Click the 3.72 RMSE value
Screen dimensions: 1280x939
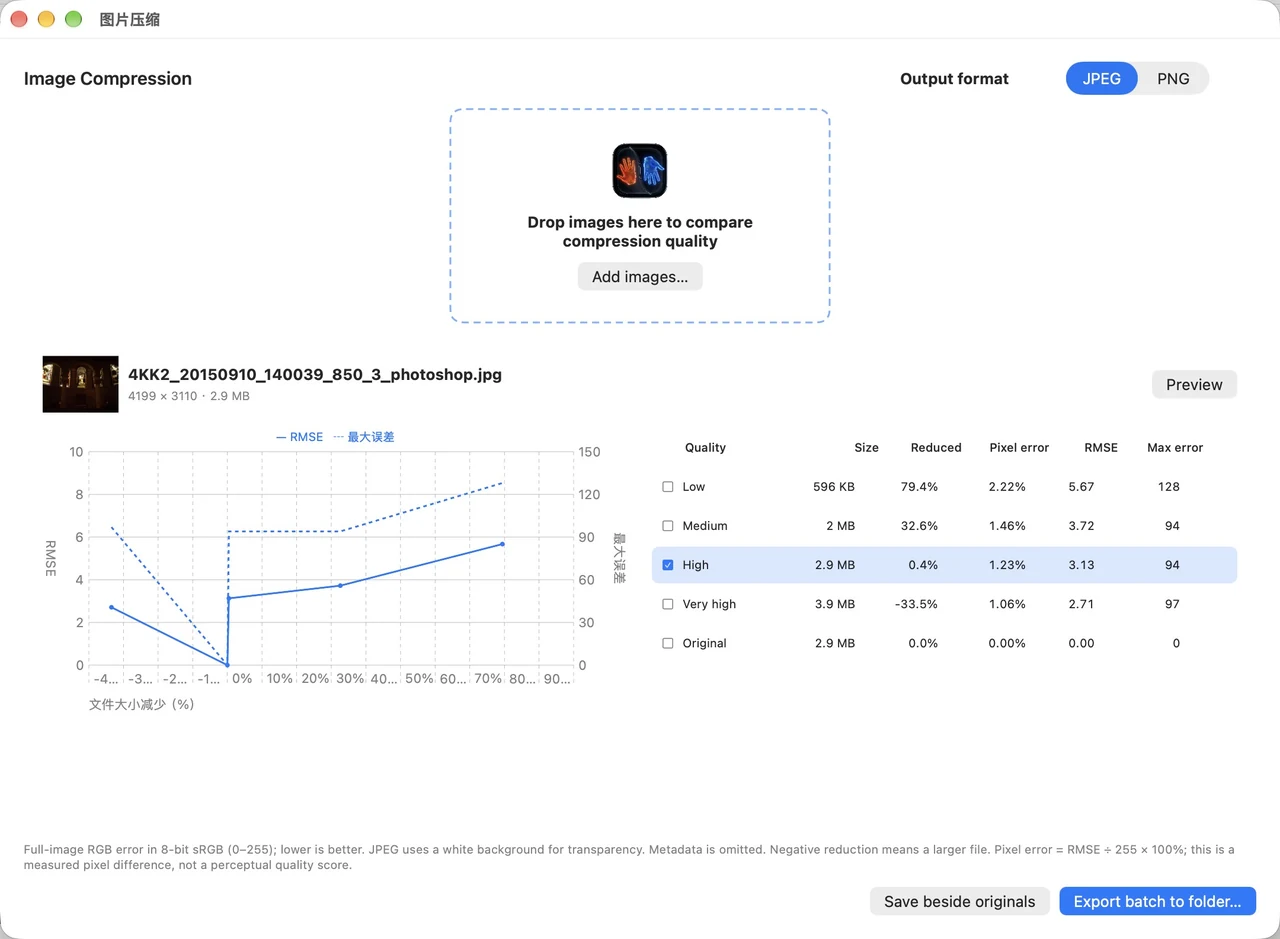(x=1081, y=526)
